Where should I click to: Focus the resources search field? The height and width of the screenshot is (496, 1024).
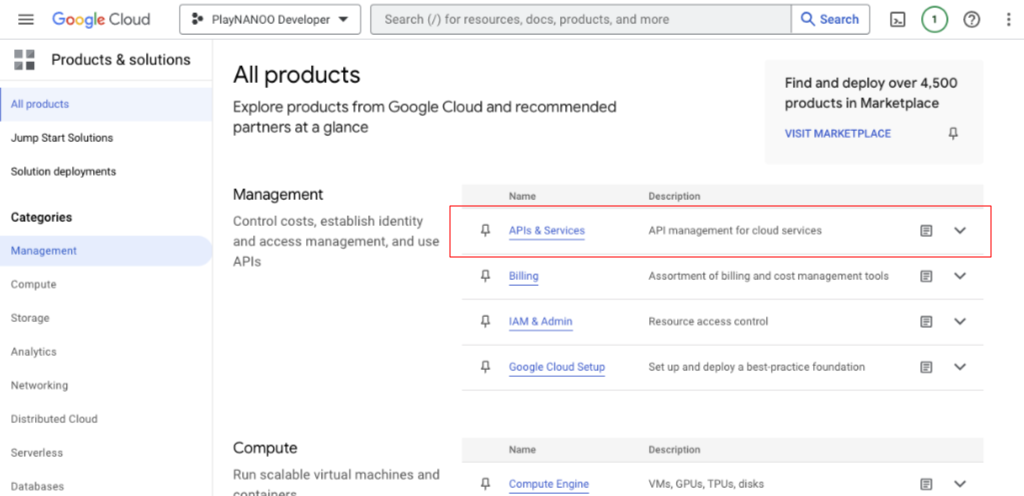(581, 20)
